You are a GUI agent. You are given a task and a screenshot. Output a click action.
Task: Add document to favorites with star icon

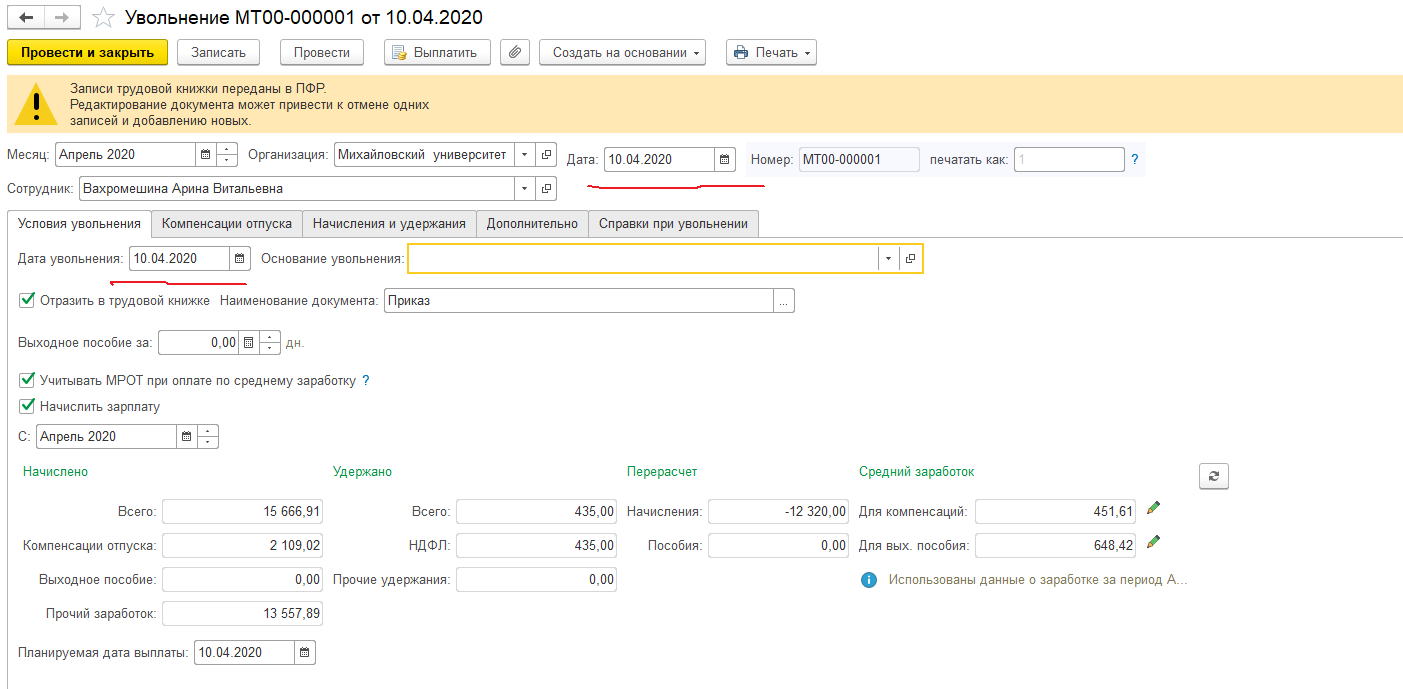click(102, 18)
